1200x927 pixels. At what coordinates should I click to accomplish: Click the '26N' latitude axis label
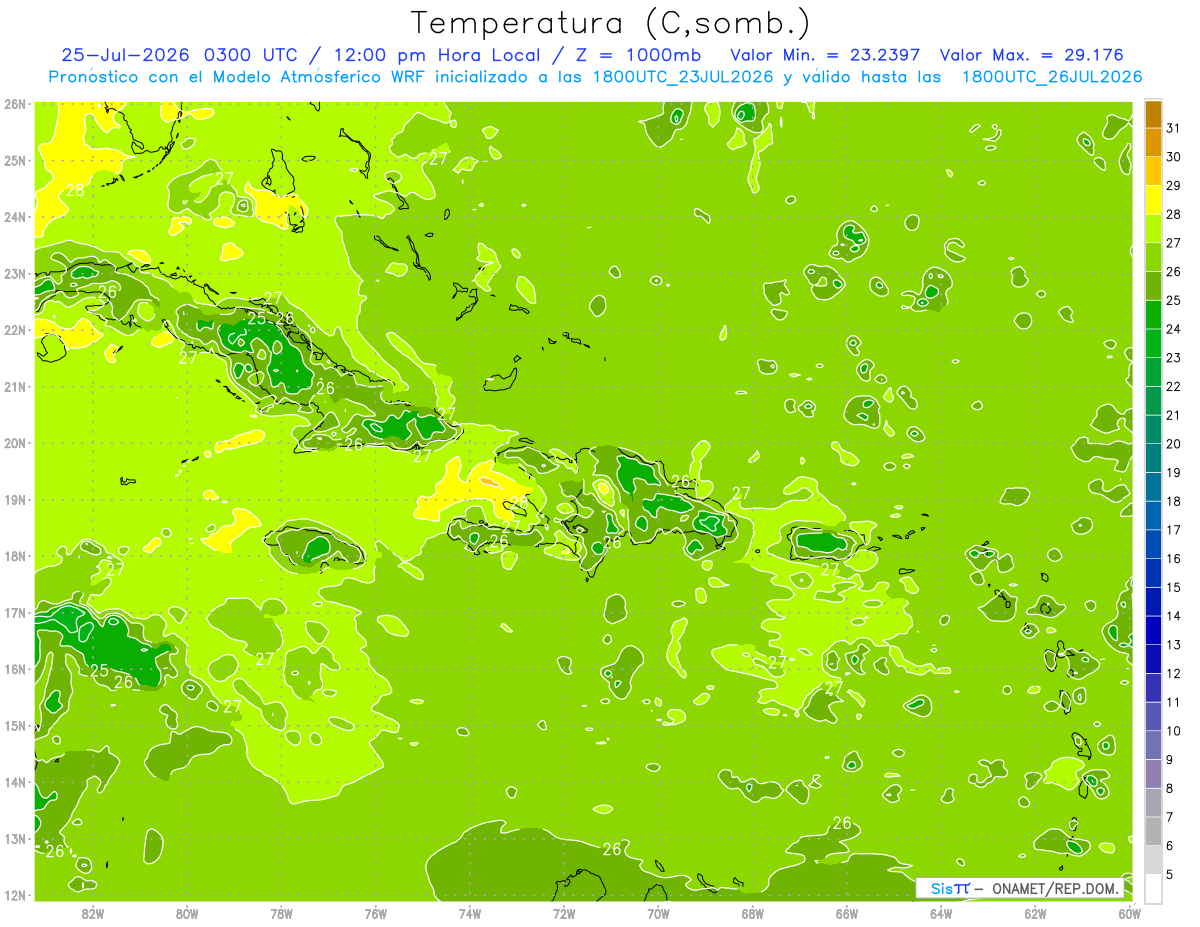(14, 104)
